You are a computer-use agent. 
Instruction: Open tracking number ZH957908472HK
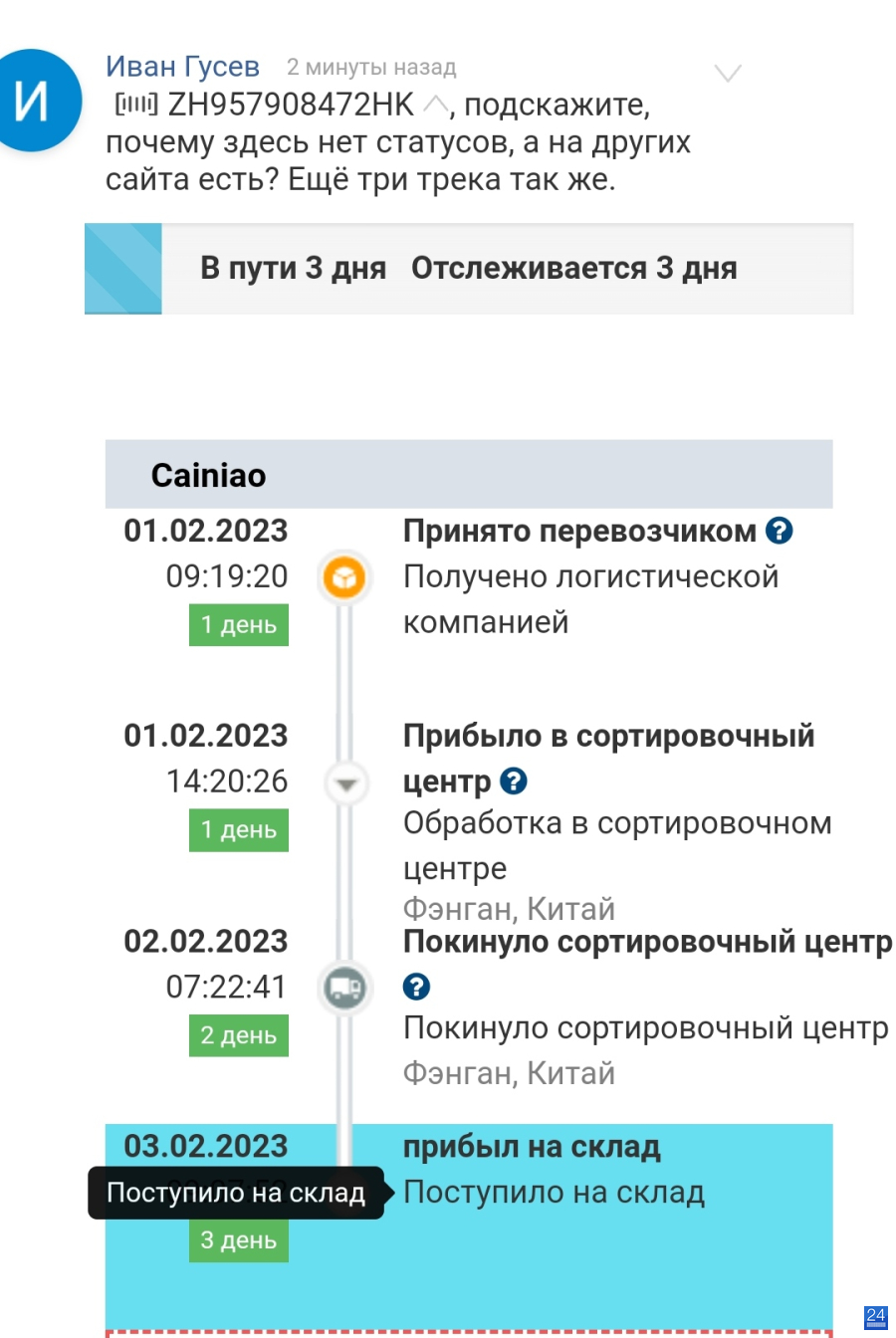pos(290,105)
